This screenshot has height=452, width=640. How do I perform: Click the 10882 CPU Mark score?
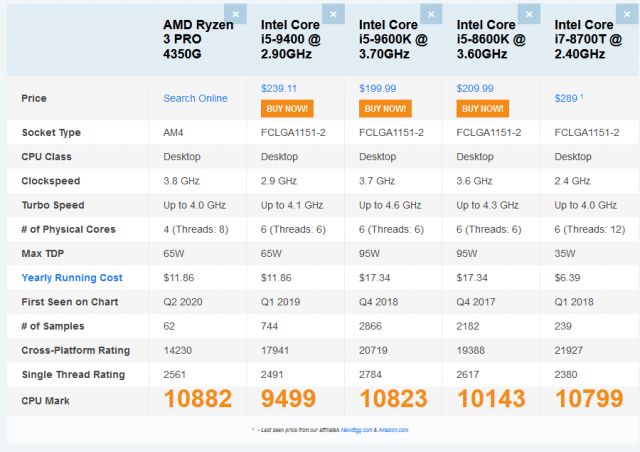[x=198, y=399]
